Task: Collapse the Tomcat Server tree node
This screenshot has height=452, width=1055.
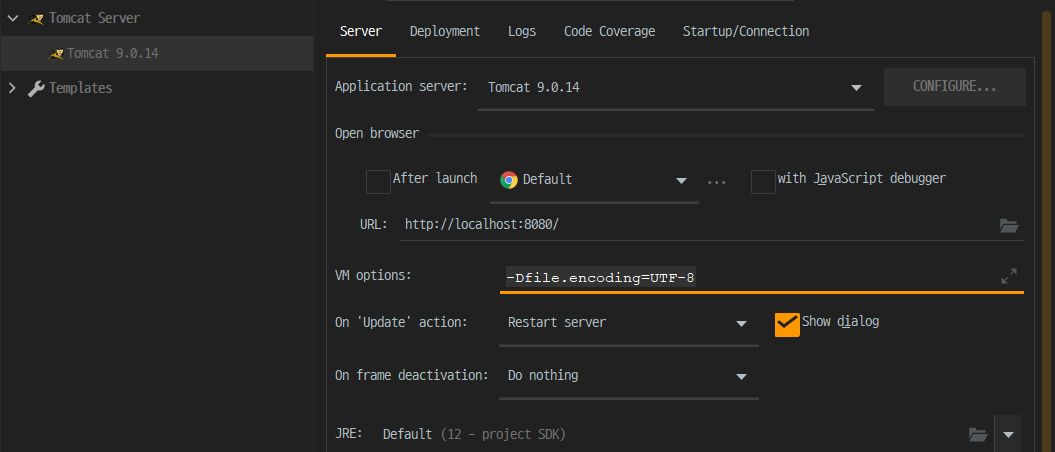Action: point(12,18)
